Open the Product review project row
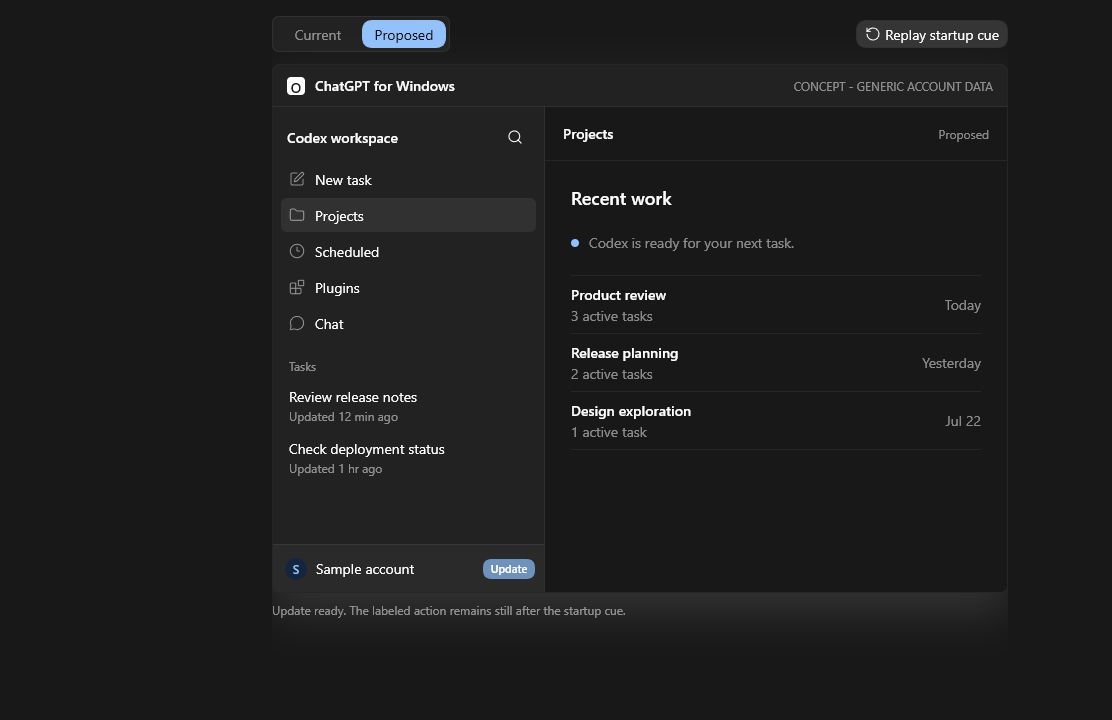 pyautogui.click(x=776, y=305)
